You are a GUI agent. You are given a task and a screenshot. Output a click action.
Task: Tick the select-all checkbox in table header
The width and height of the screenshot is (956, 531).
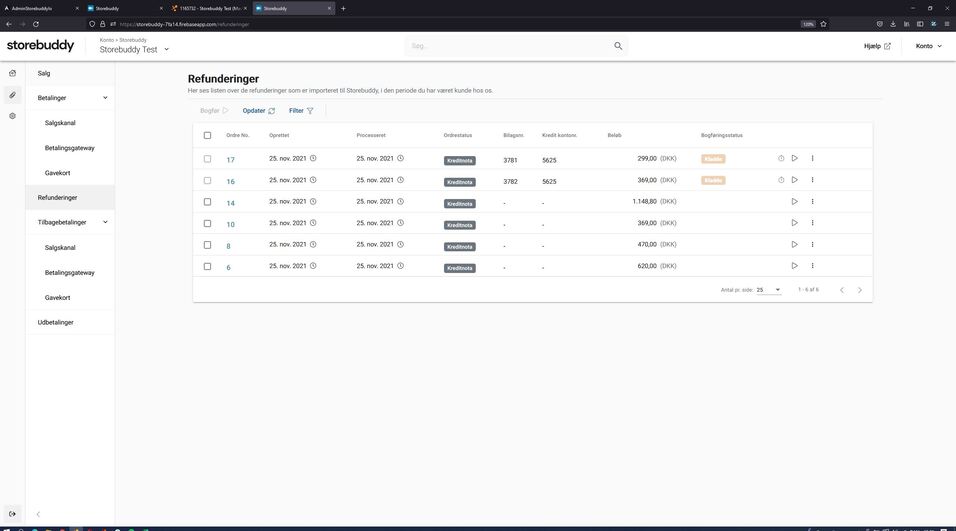[x=207, y=135]
